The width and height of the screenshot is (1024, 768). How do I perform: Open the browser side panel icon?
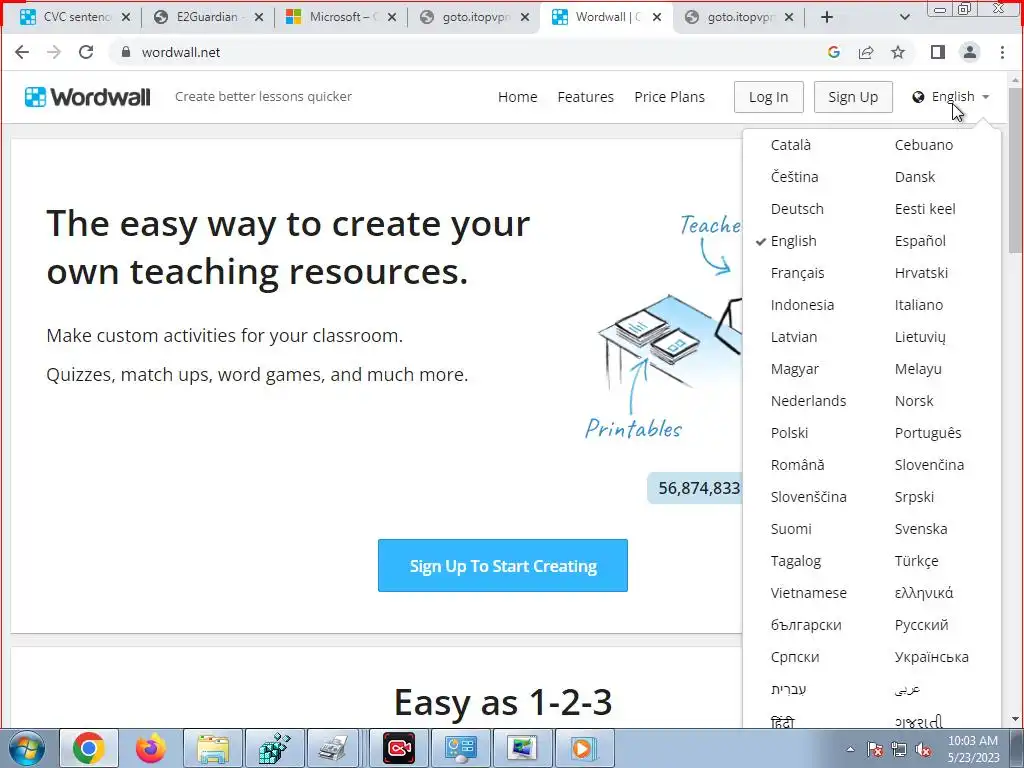(938, 52)
